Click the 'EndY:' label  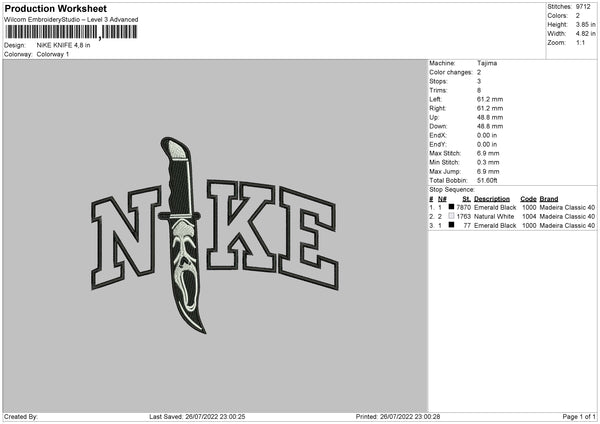click(438, 144)
